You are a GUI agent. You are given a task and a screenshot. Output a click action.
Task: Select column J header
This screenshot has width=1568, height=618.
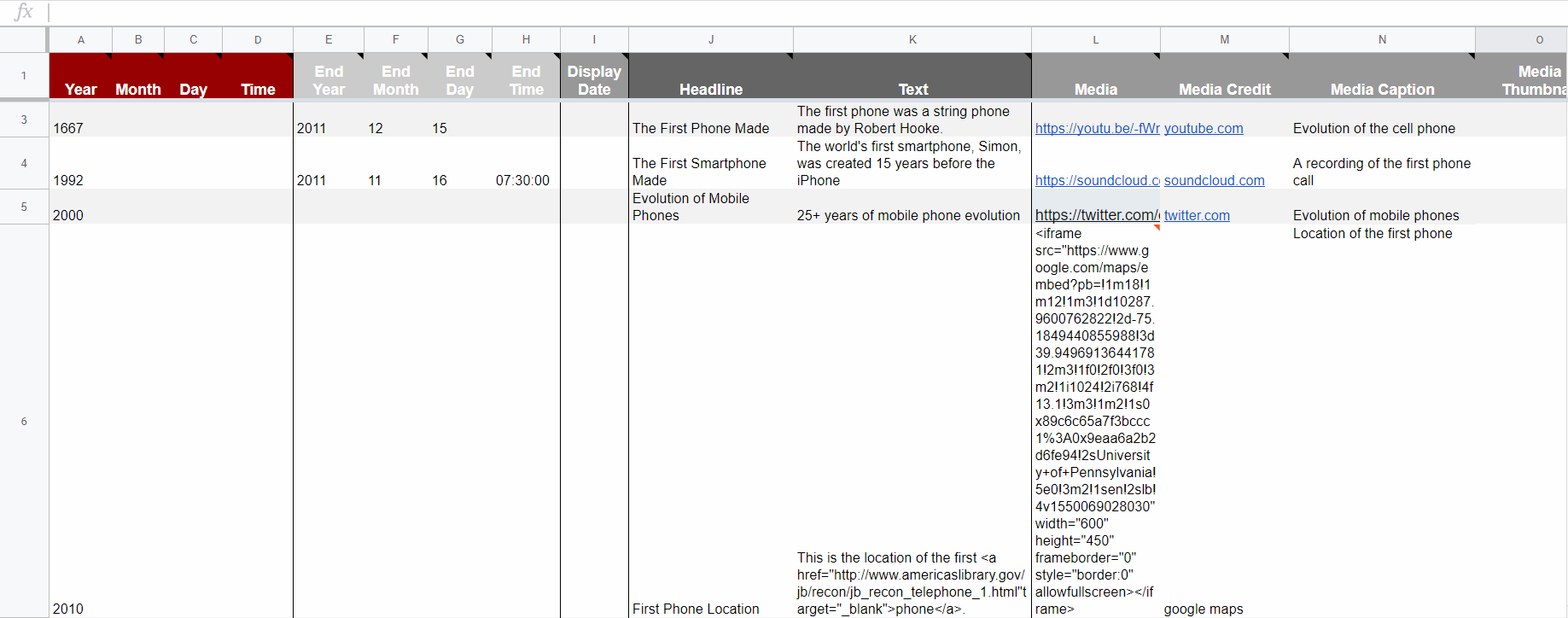710,39
